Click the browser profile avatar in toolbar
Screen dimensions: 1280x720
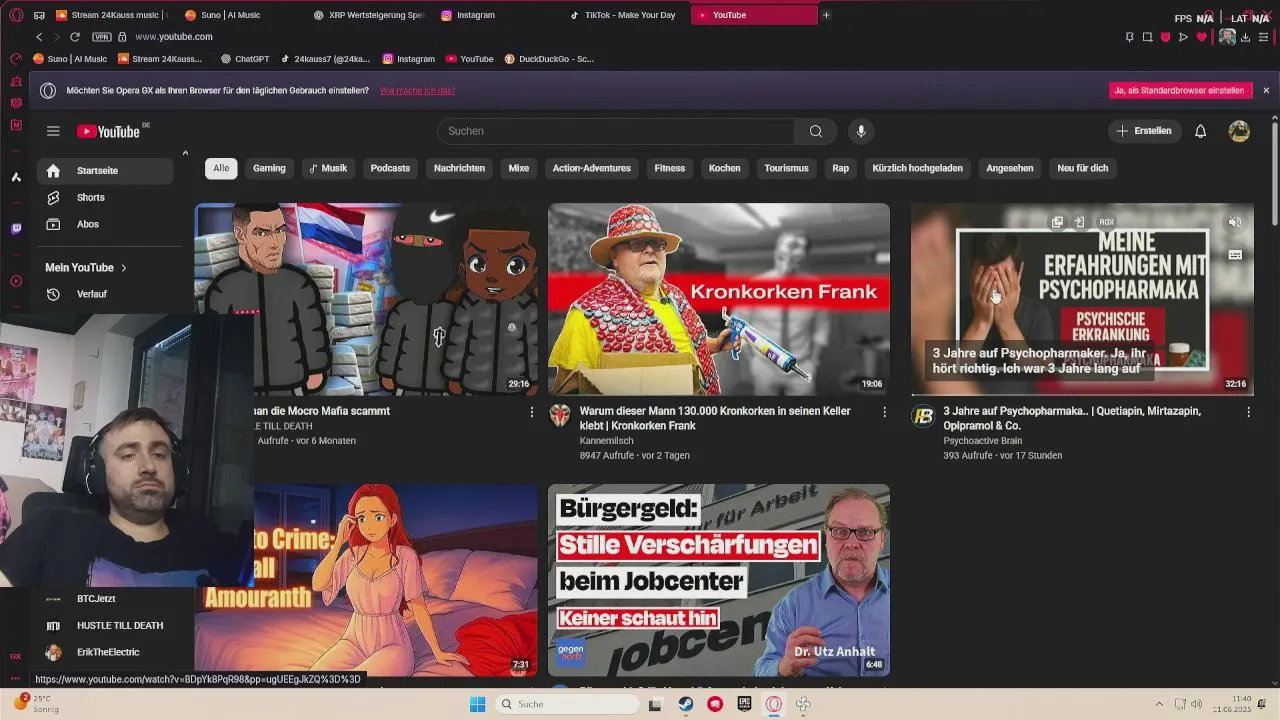coord(1227,37)
